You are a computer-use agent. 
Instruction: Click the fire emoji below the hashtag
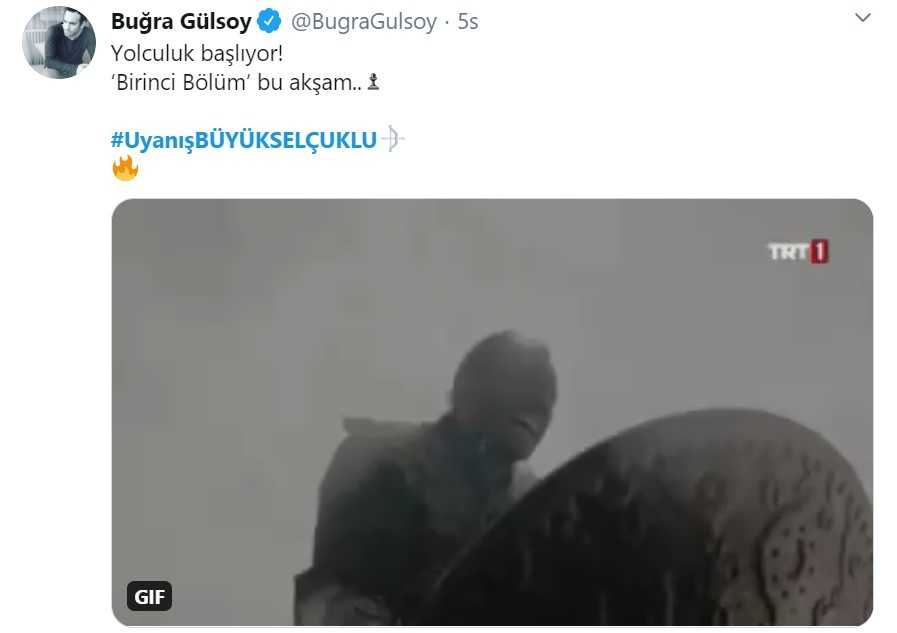125,168
